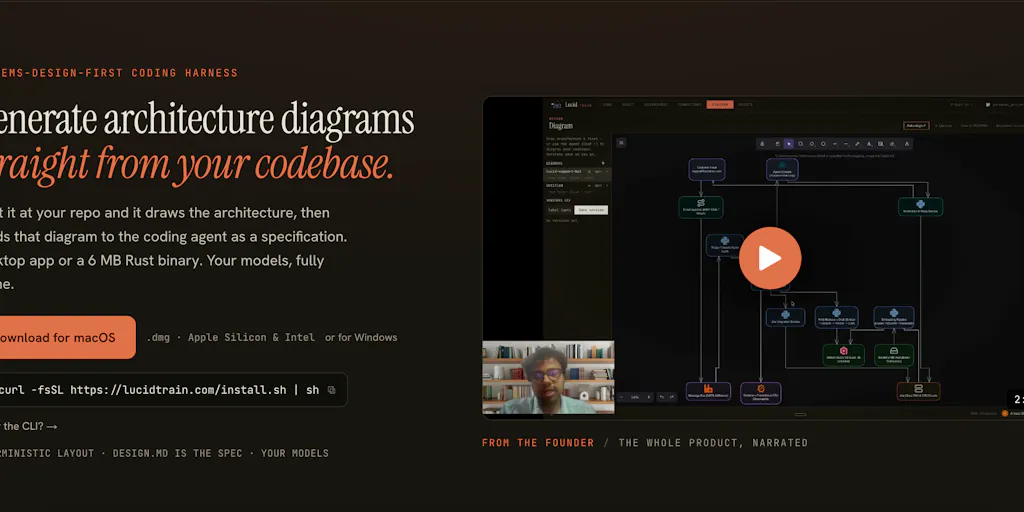Viewport: 1024px width, 512px height.
Task: Zoom in with the canvas plus button
Action: [x=648, y=397]
